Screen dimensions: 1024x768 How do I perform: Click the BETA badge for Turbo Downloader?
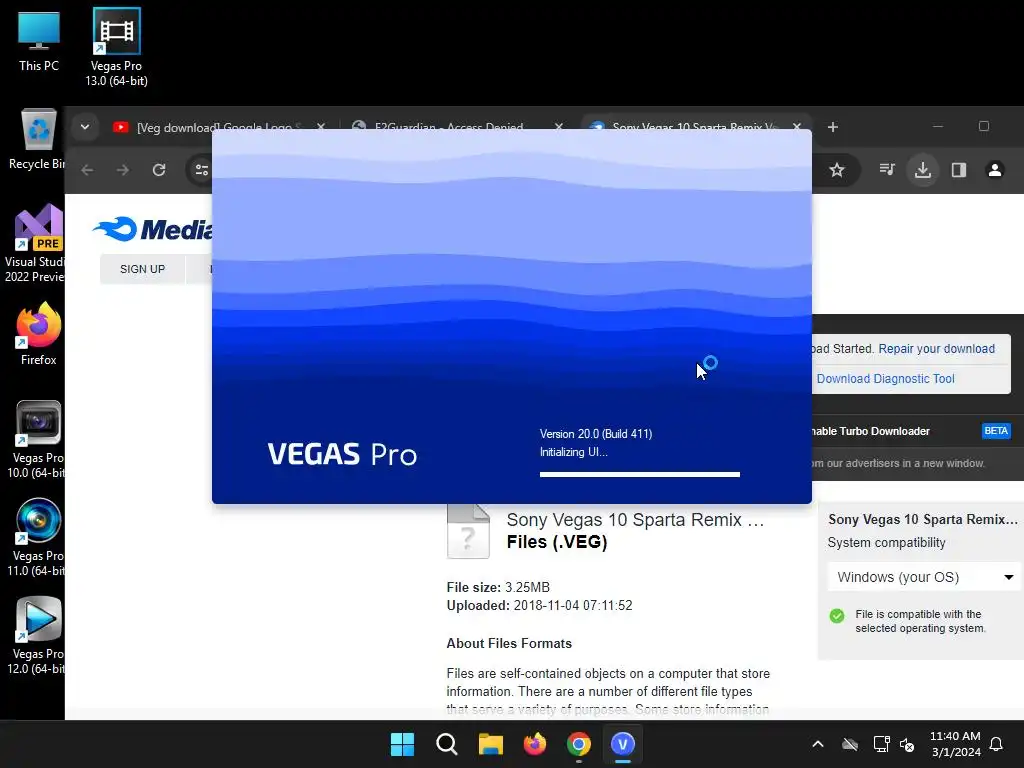coord(996,431)
